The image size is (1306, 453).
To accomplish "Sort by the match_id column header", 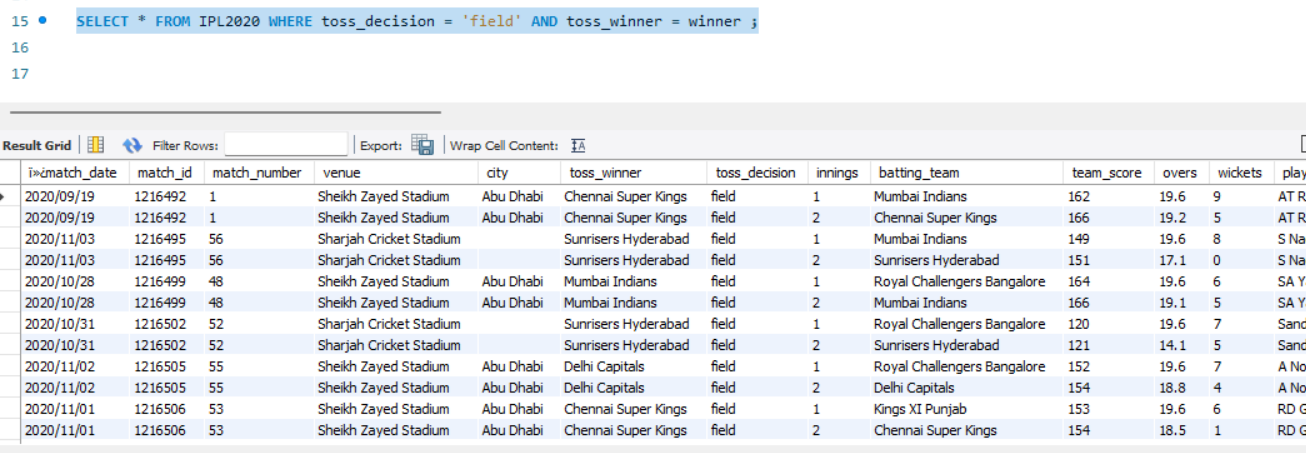I will (167, 173).
